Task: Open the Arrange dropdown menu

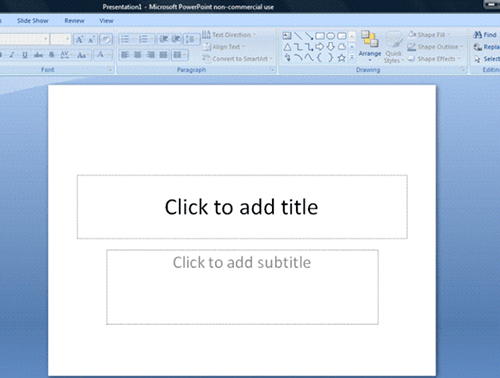Action: 370,46
